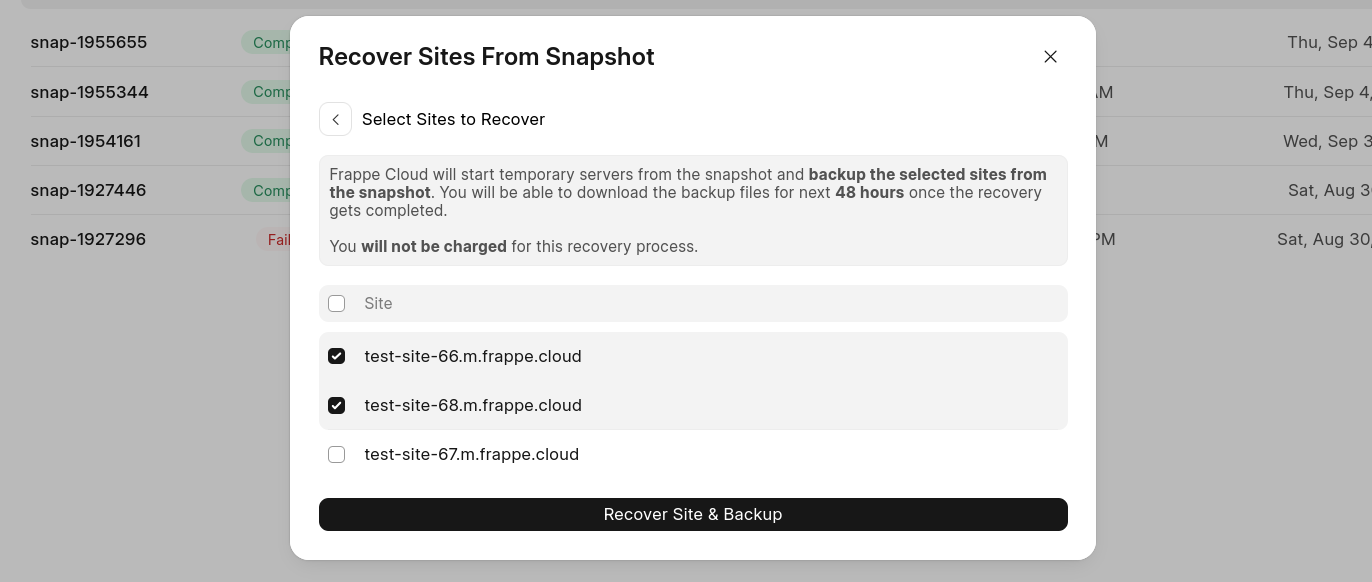Uncheck the test-site-66.m.frappe.cloud checkbox
1372x582 pixels.
coord(337,356)
